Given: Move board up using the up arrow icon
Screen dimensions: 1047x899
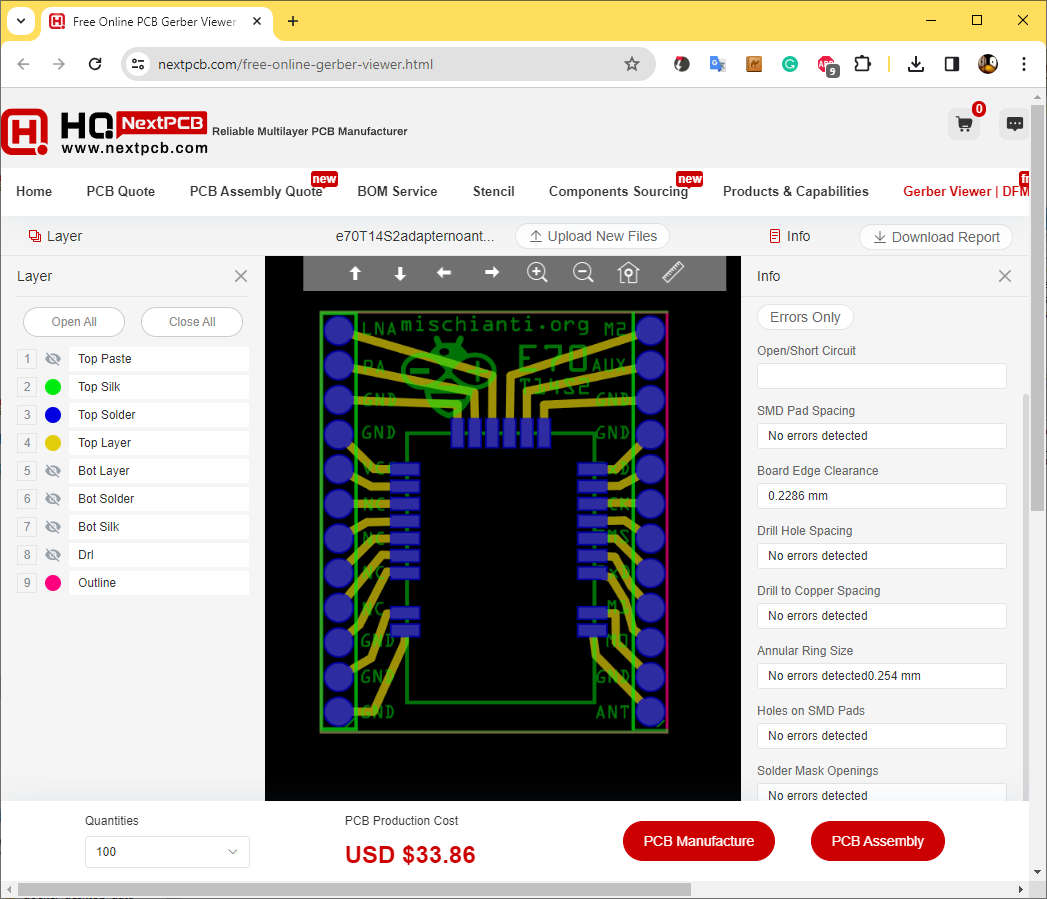Looking at the screenshot, I should 355,272.
